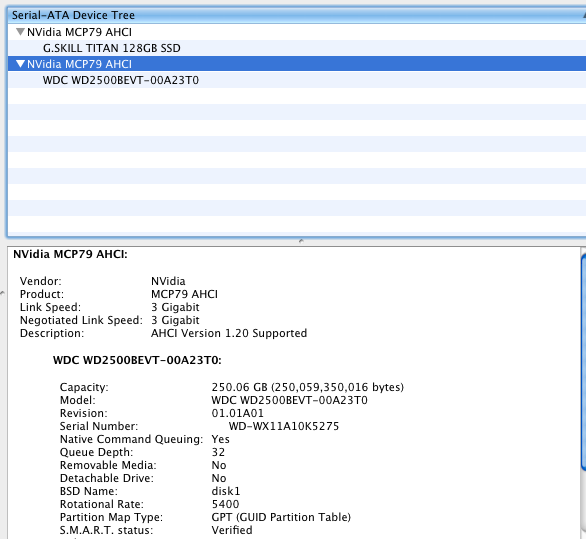This screenshot has height=539, width=586.
Task: Click the Serial-ATA Device Tree column header
Action: click(x=297, y=15)
